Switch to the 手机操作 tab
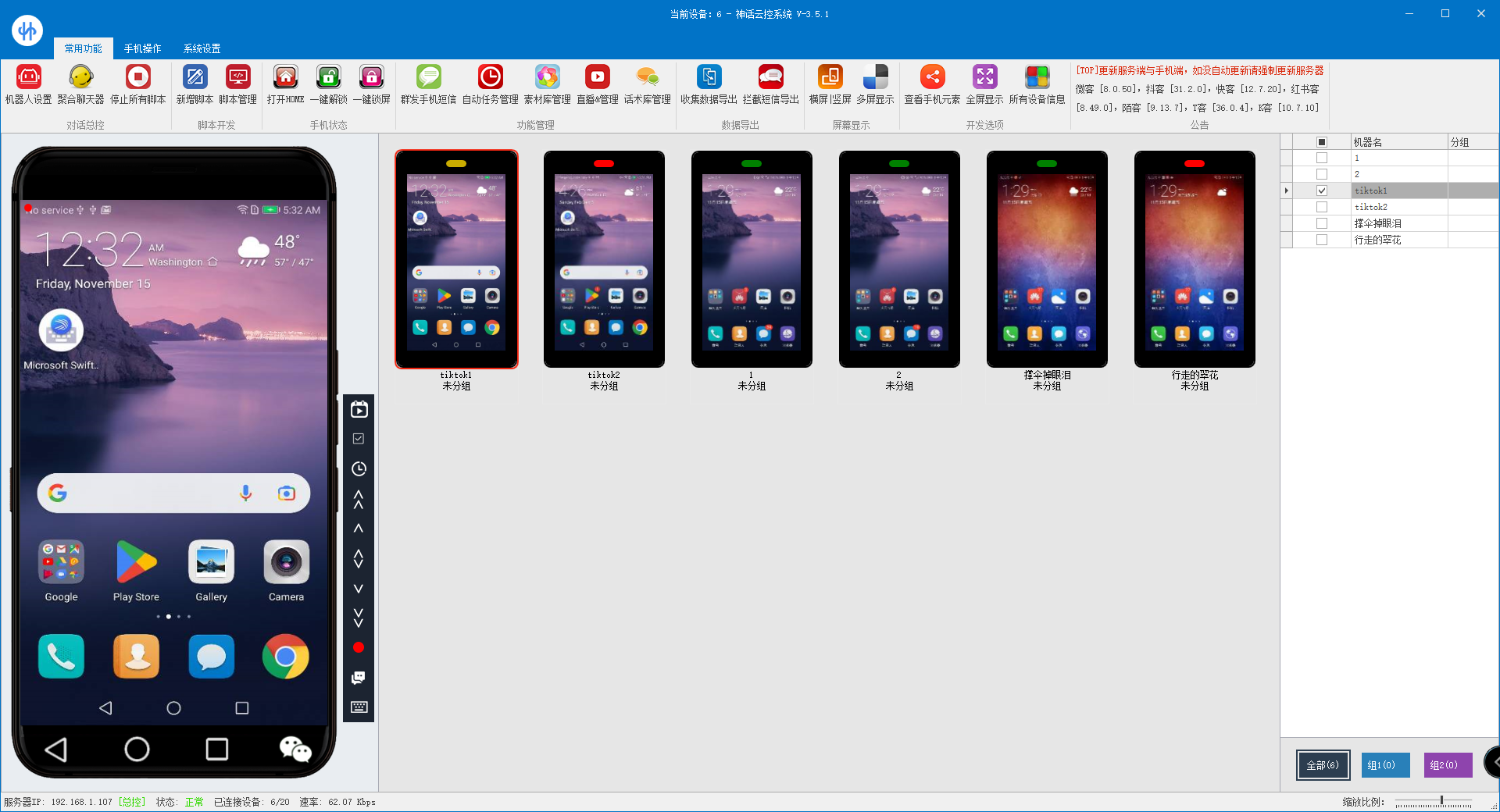Viewport: 1500px width, 812px height. click(142, 48)
